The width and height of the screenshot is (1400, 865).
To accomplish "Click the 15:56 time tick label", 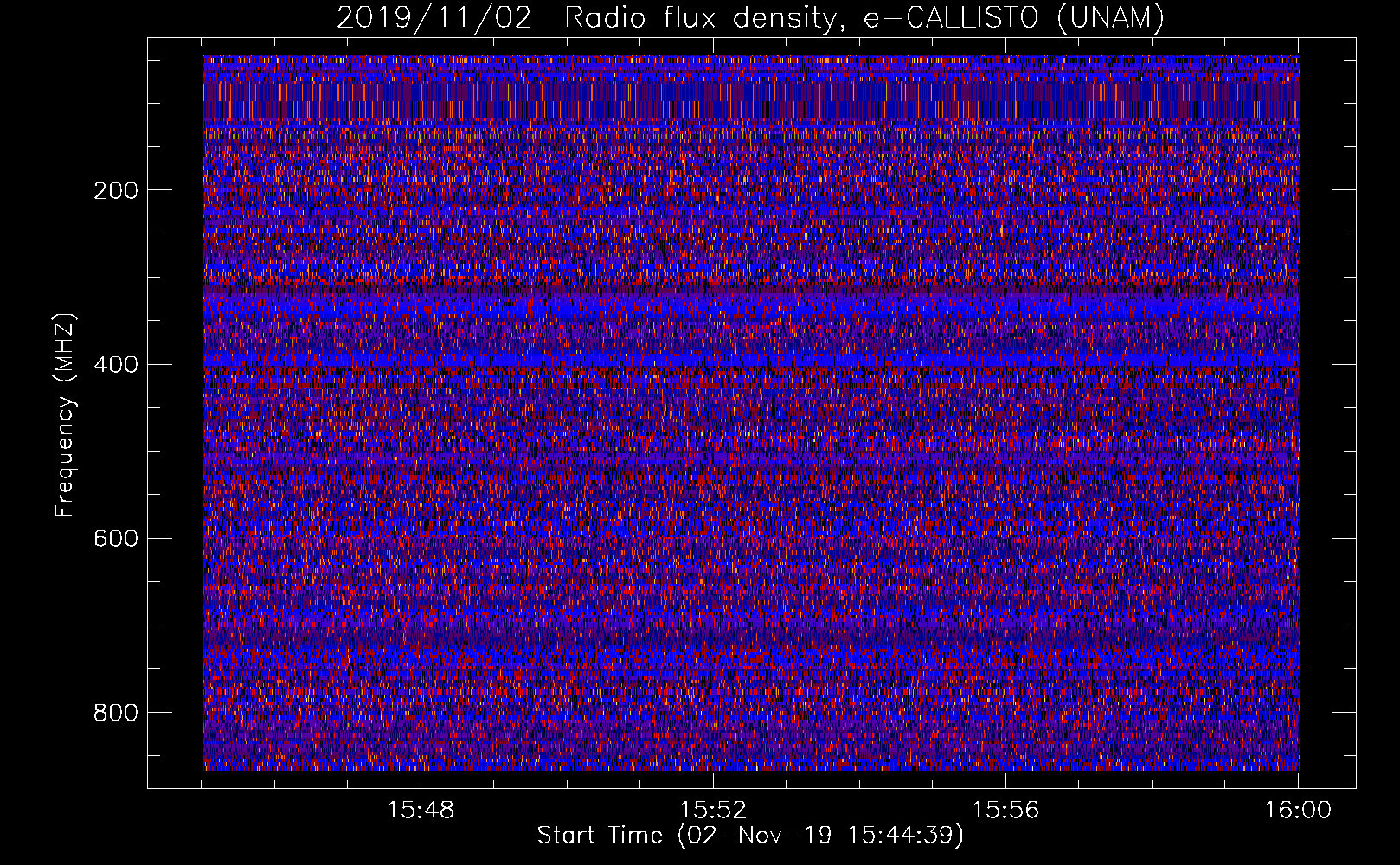I will pos(1005,811).
